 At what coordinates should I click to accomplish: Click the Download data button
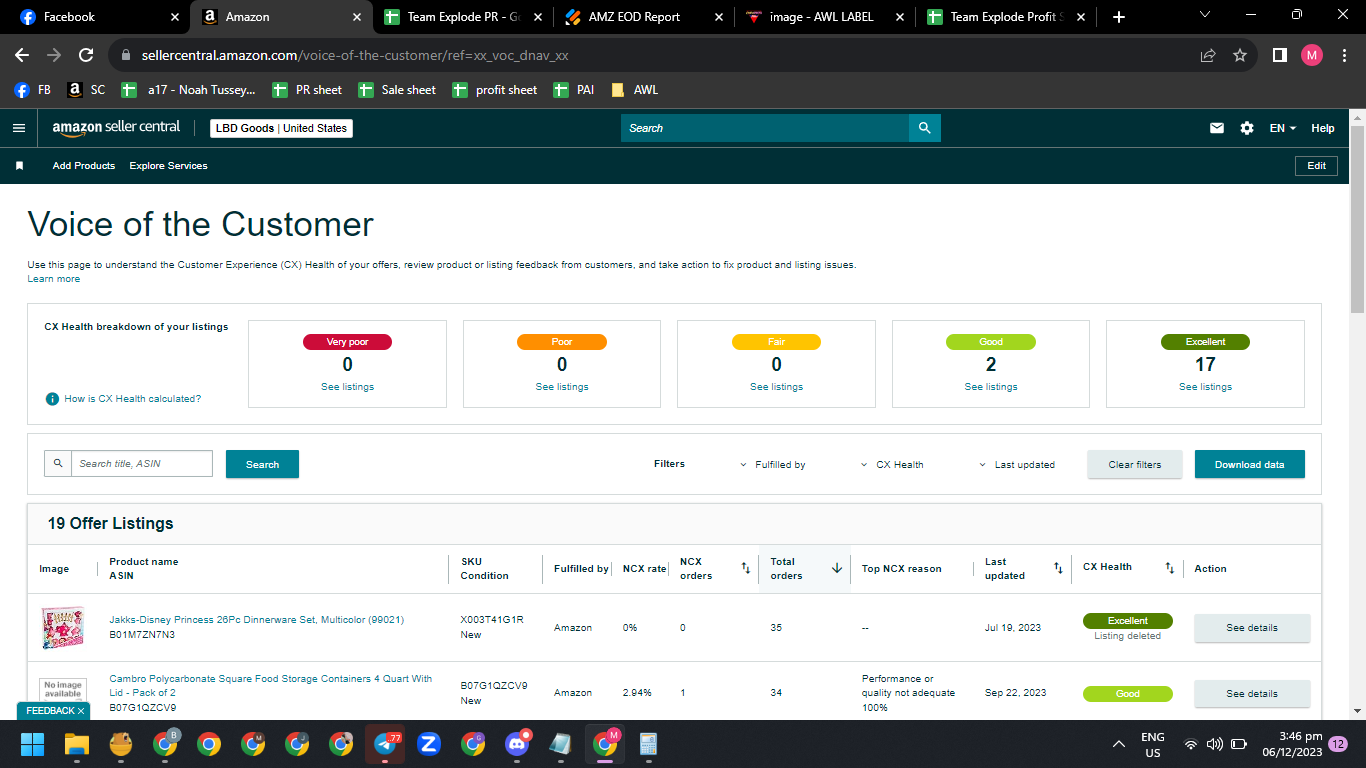(1250, 464)
